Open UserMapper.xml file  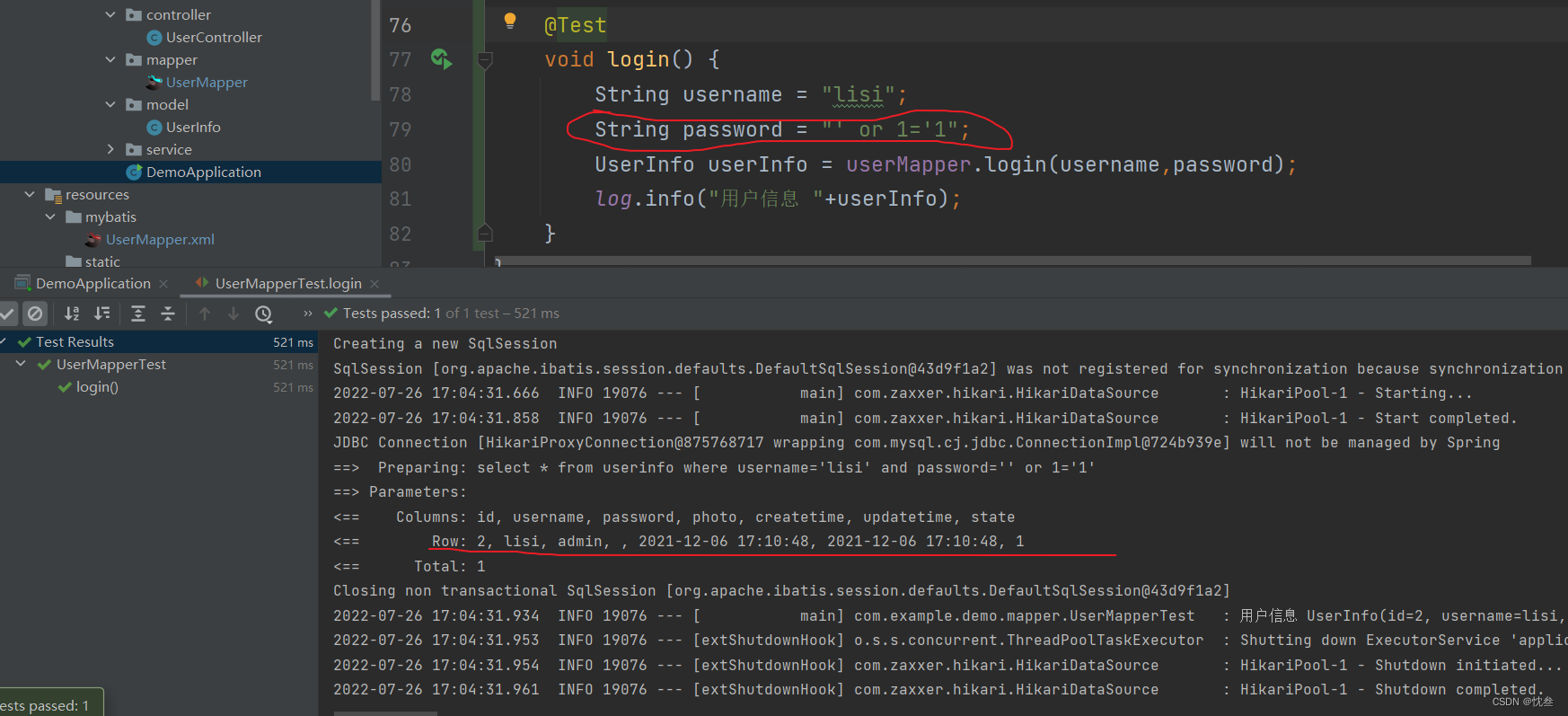tap(160, 239)
